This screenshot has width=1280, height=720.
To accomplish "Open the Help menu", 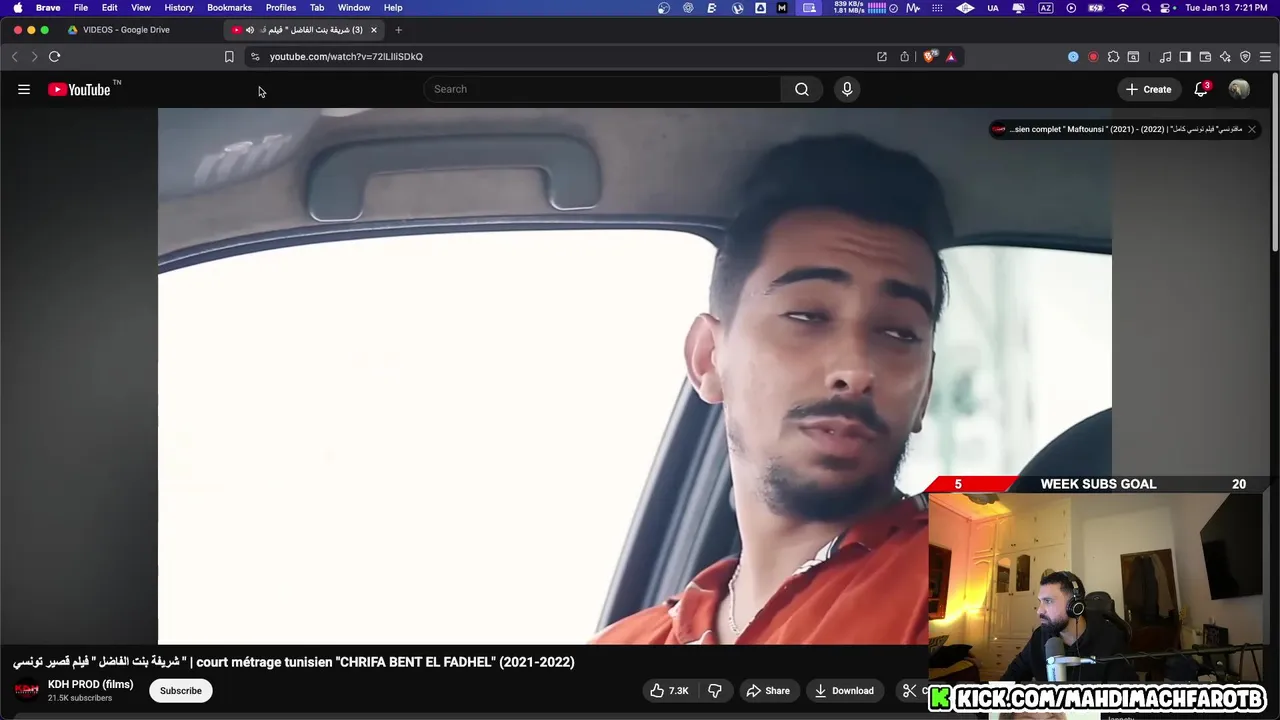I will [x=393, y=8].
